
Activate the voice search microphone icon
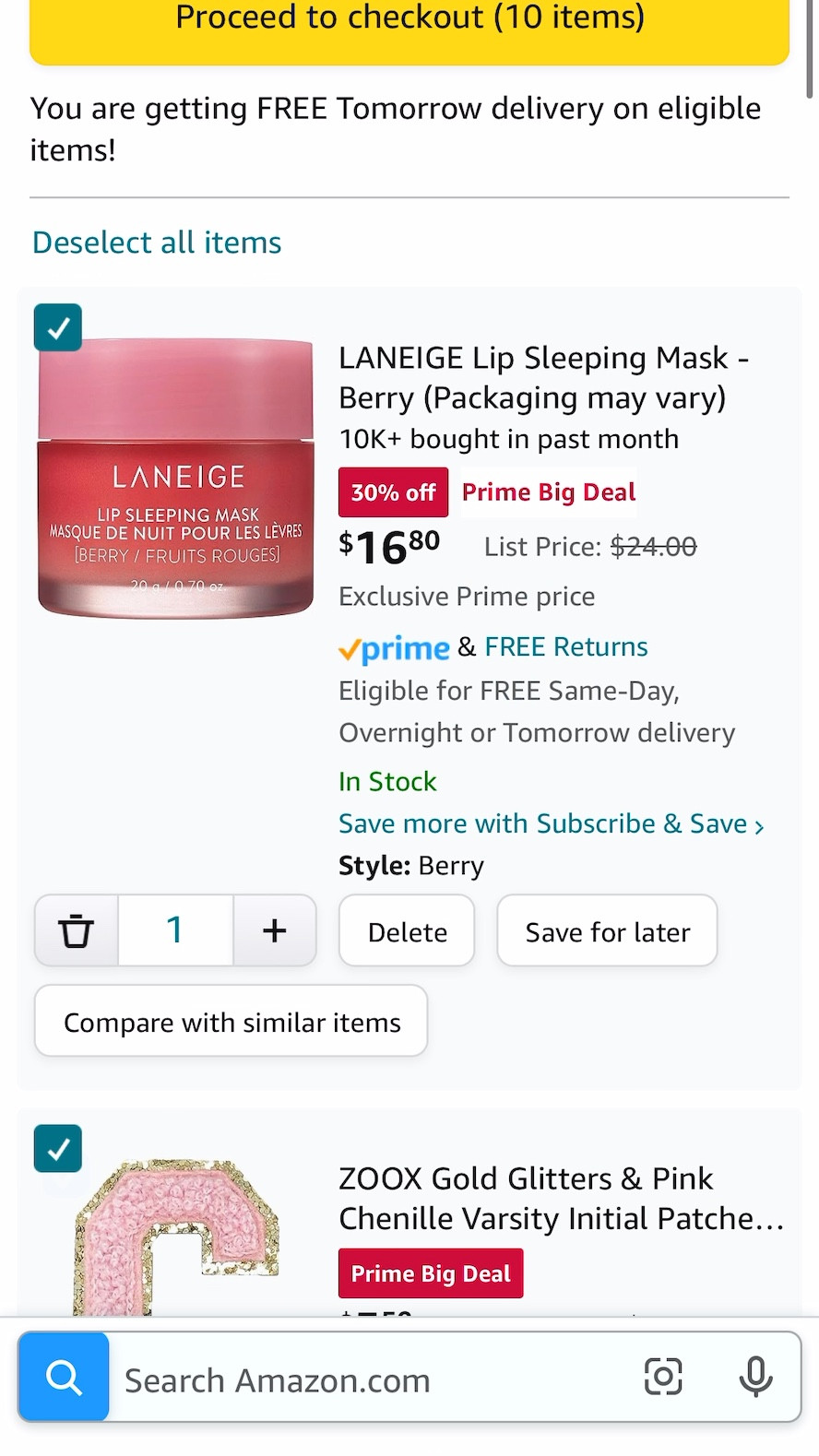coord(756,1377)
